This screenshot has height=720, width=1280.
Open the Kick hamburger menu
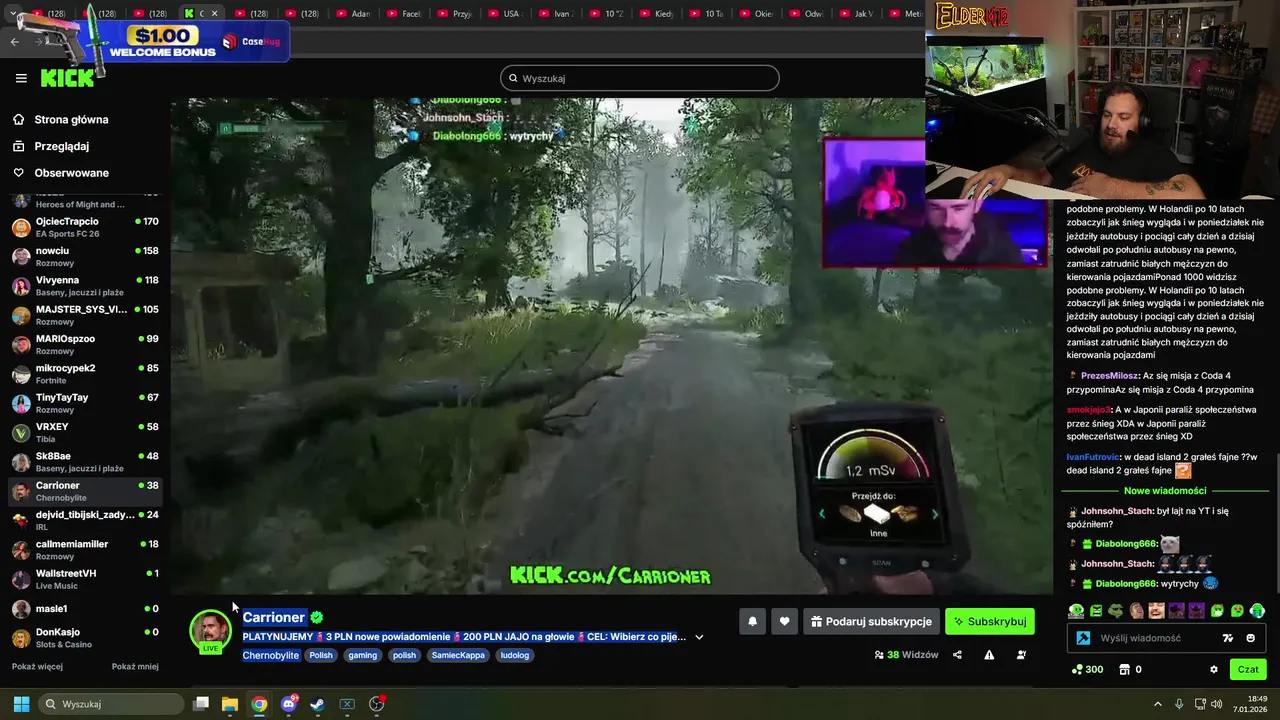(x=21, y=78)
